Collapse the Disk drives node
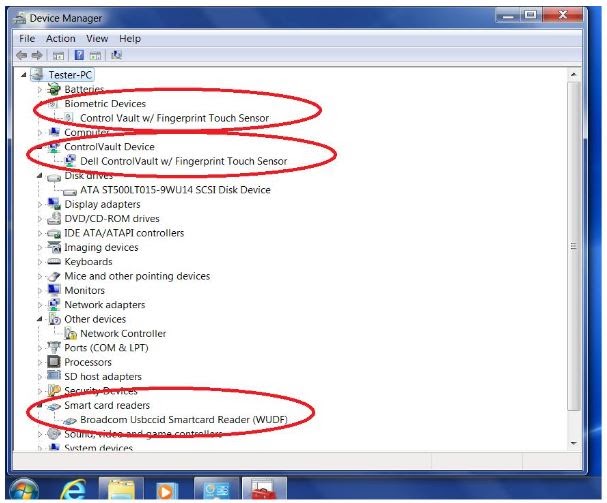 click(39, 175)
